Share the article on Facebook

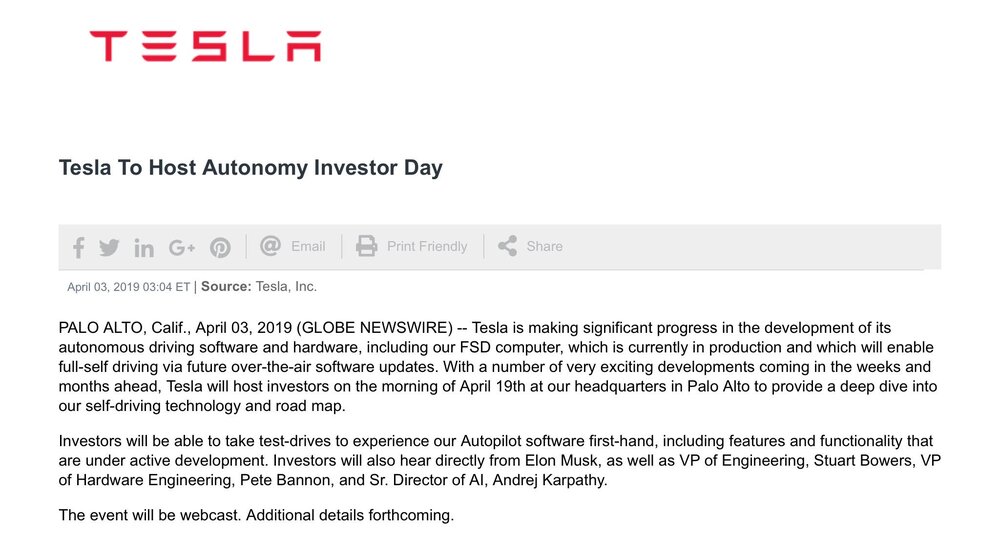(x=79, y=247)
